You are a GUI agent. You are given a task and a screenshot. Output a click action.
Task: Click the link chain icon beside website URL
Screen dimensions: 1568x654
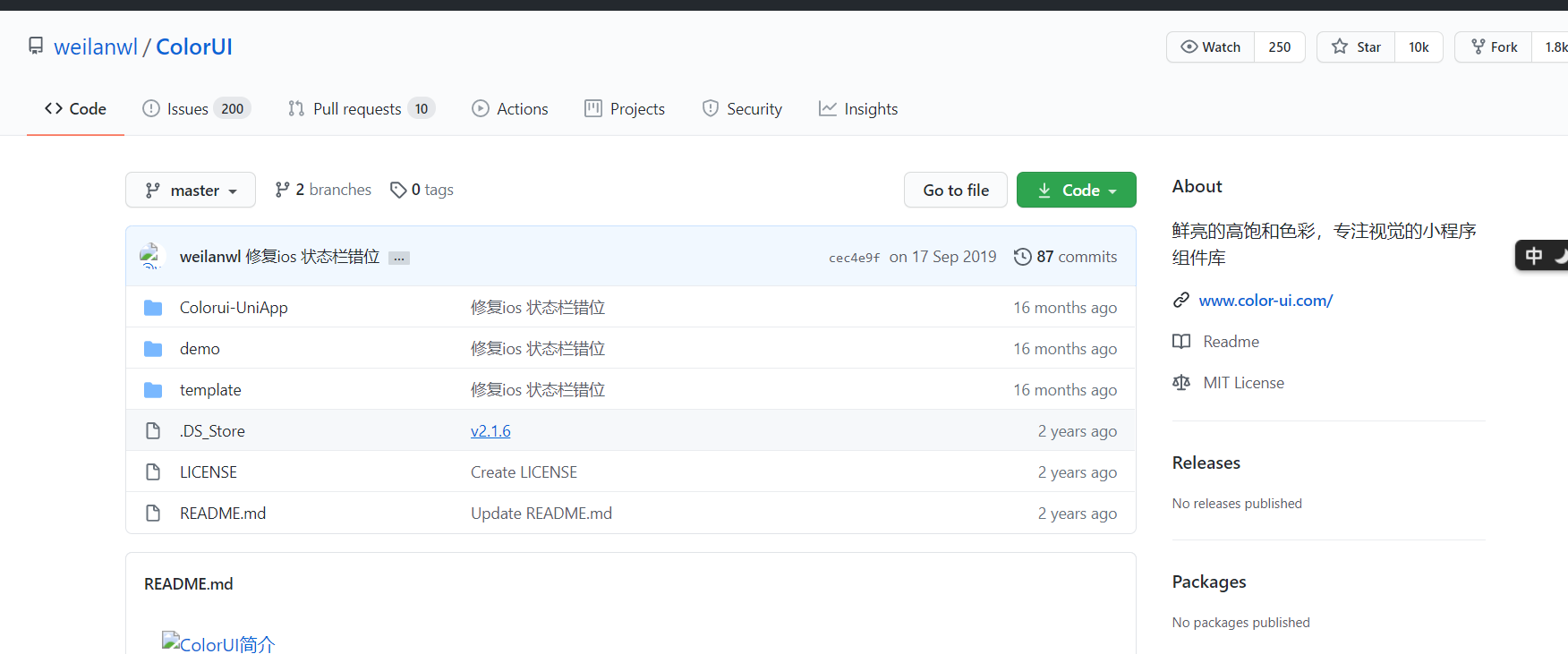(x=1181, y=301)
